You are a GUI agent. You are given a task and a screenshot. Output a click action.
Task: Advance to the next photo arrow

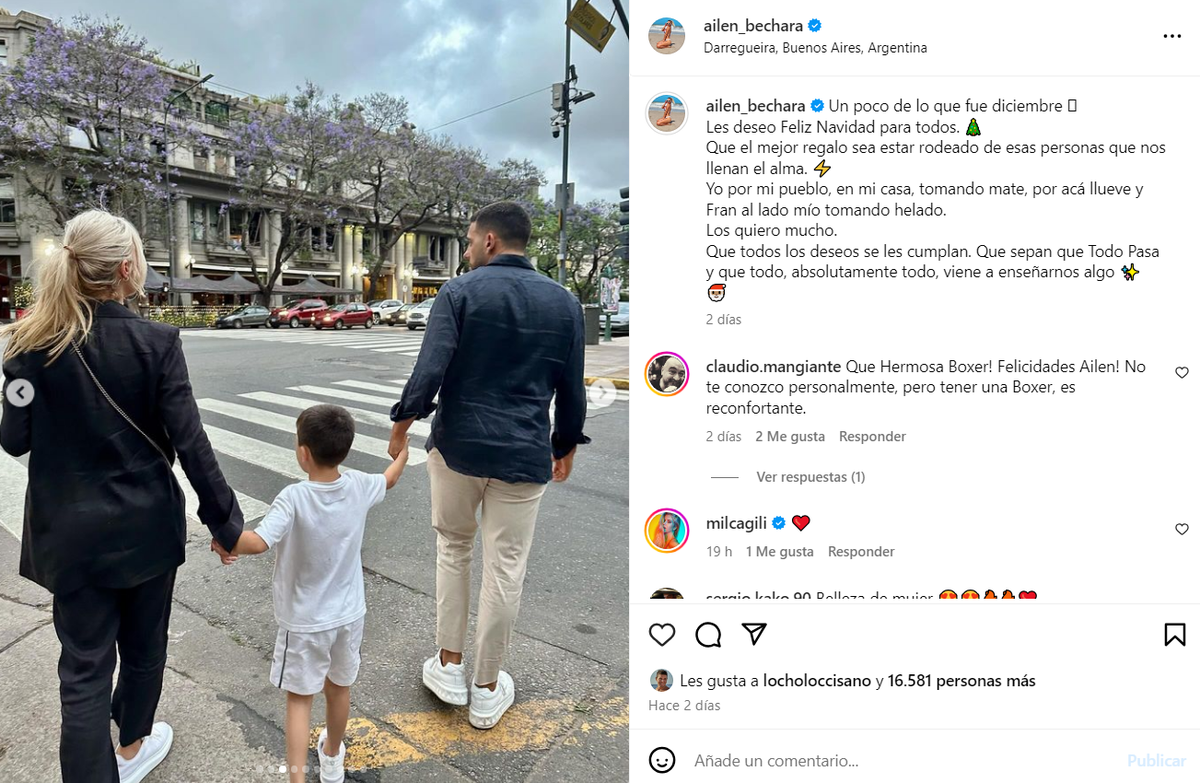click(x=602, y=393)
